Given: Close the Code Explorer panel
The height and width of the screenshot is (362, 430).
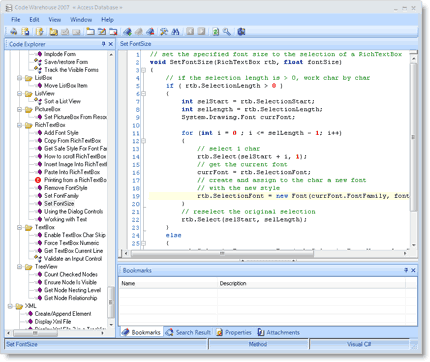Looking at the screenshot, I should pyautogui.click(x=111, y=44).
